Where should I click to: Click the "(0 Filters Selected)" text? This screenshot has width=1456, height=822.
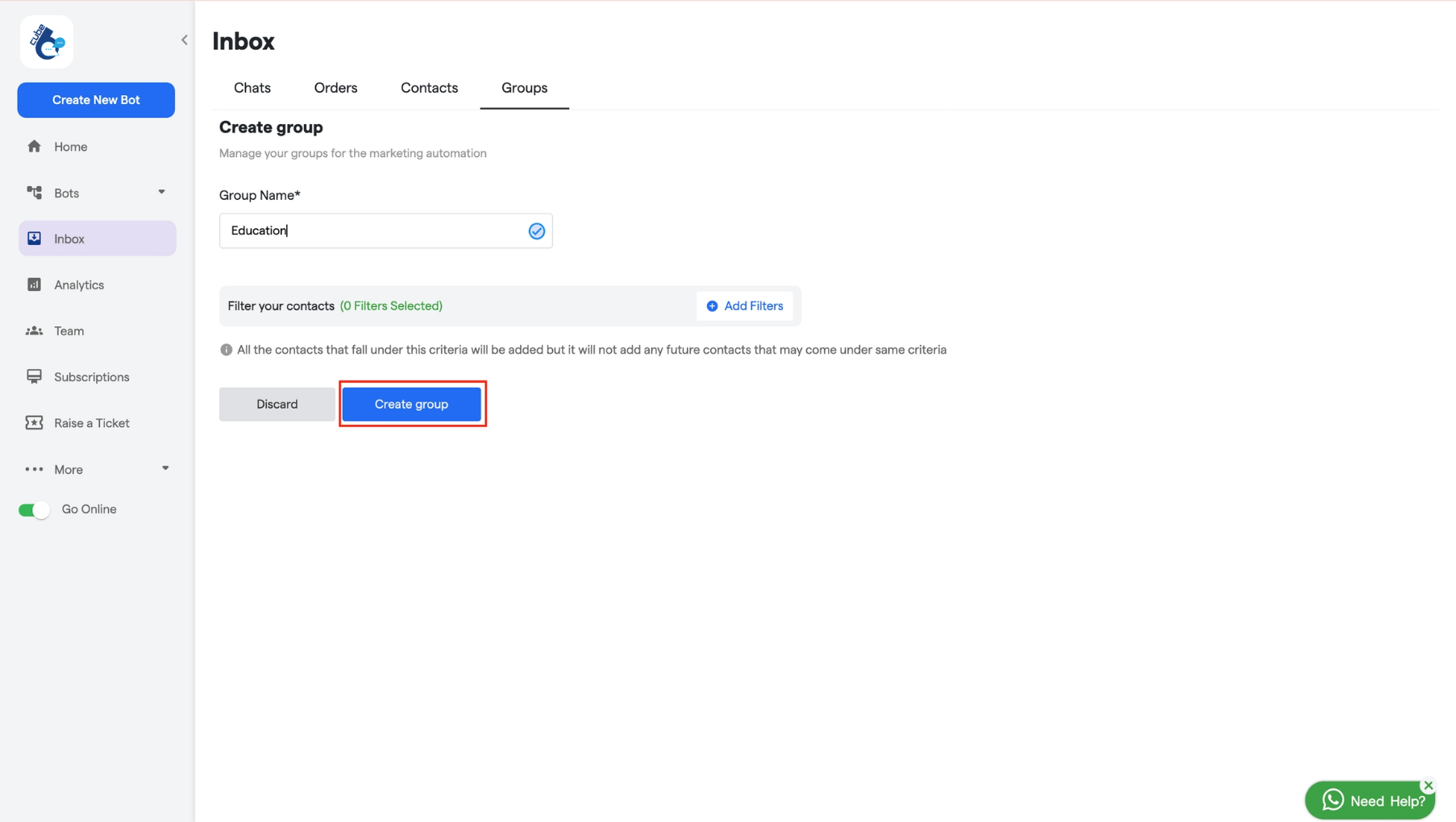[391, 306]
